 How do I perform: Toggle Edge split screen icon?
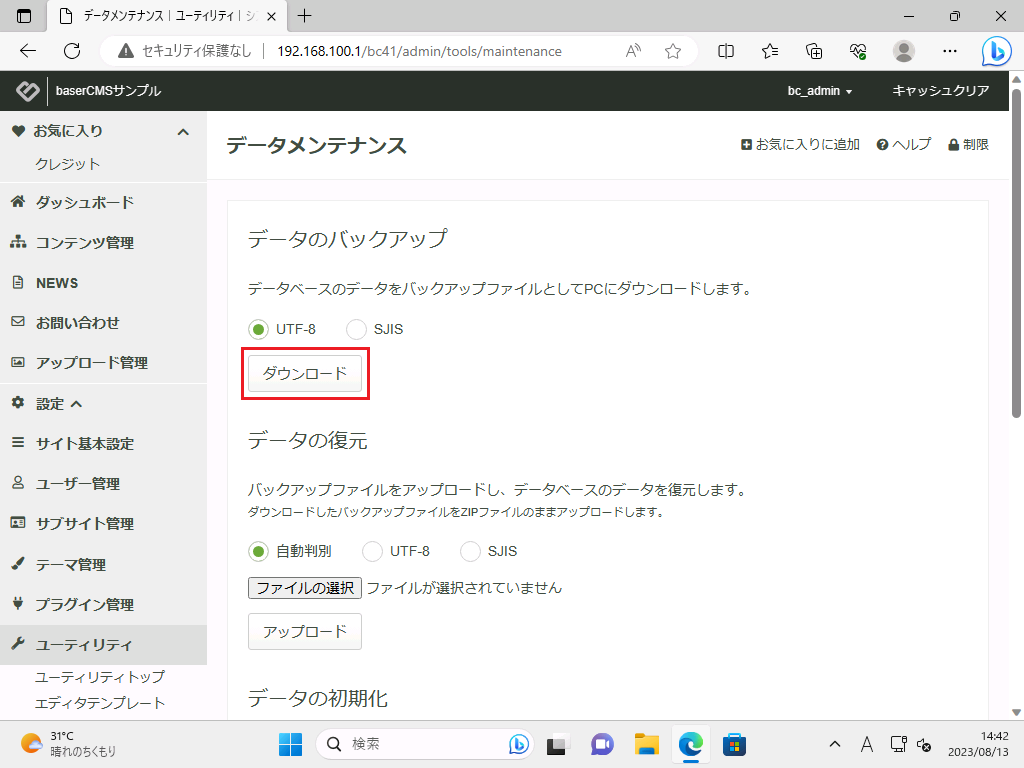pyautogui.click(x=727, y=51)
